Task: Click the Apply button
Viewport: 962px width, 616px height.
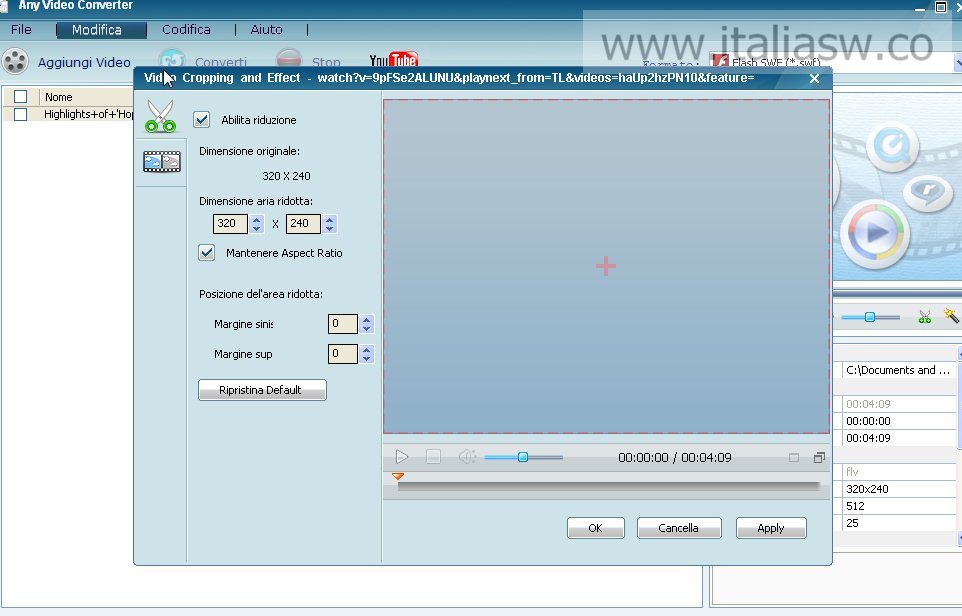Action: 771,528
